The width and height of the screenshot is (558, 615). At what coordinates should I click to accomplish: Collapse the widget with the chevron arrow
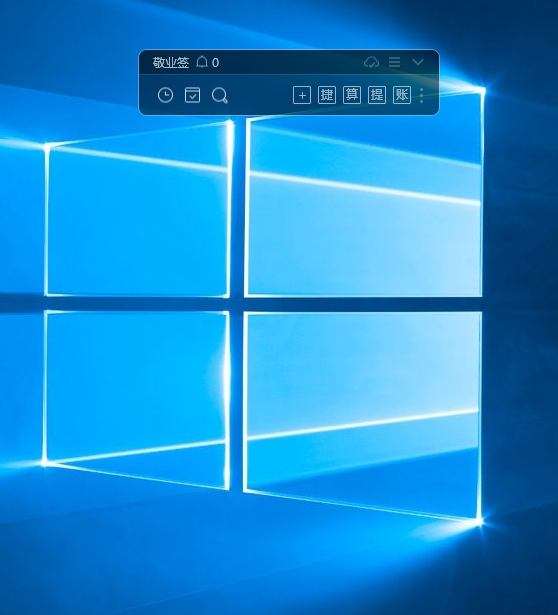(418, 62)
